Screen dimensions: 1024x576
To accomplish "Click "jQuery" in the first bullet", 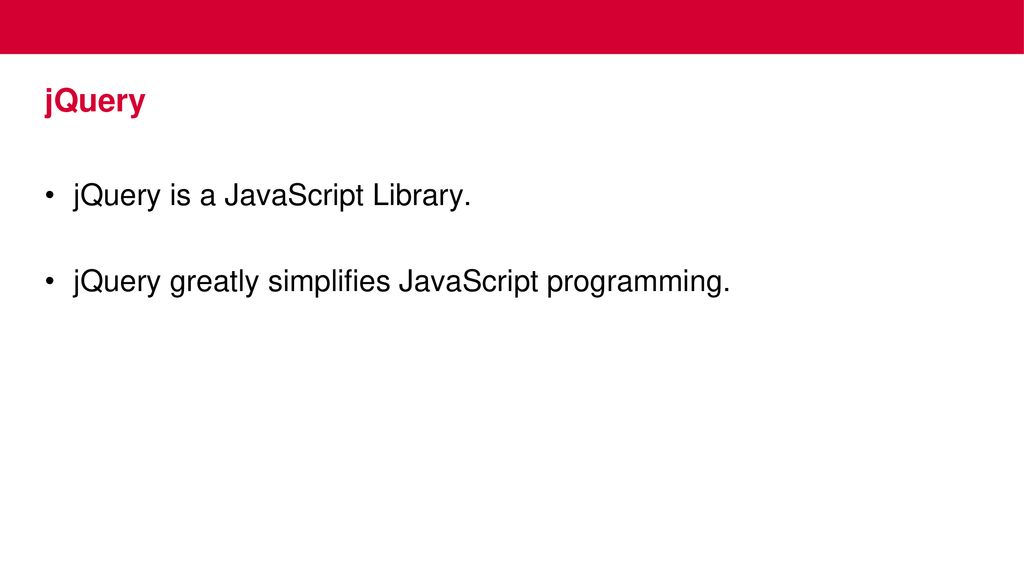I will (117, 196).
